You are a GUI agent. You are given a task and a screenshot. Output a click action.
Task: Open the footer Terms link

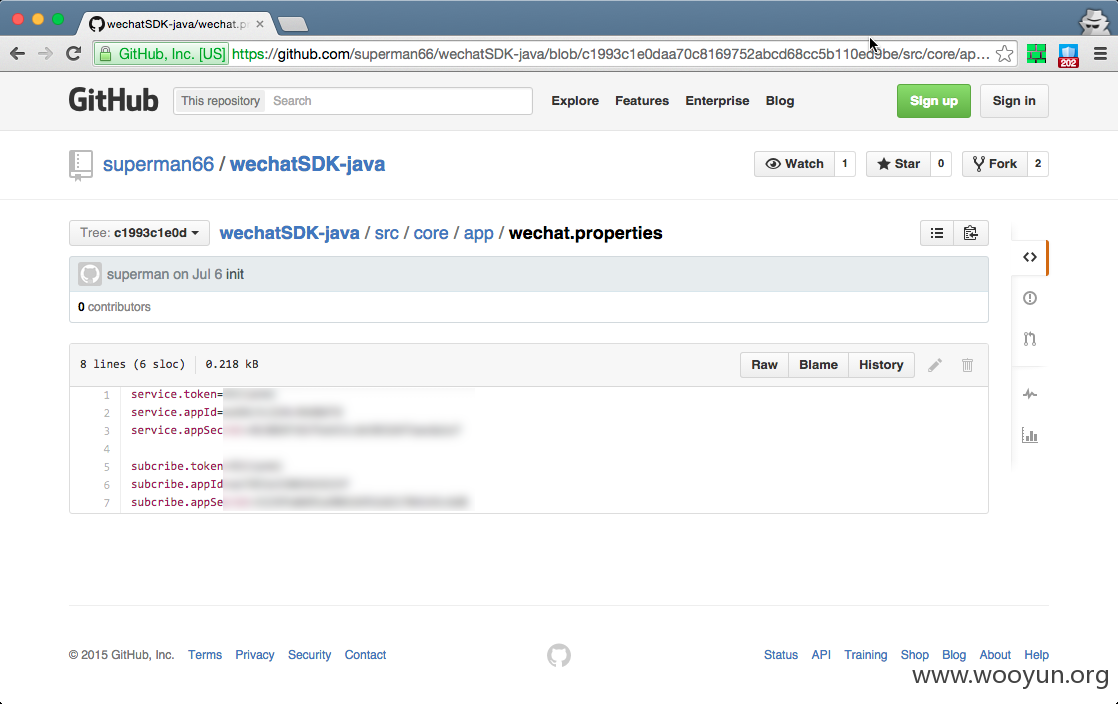click(x=205, y=655)
